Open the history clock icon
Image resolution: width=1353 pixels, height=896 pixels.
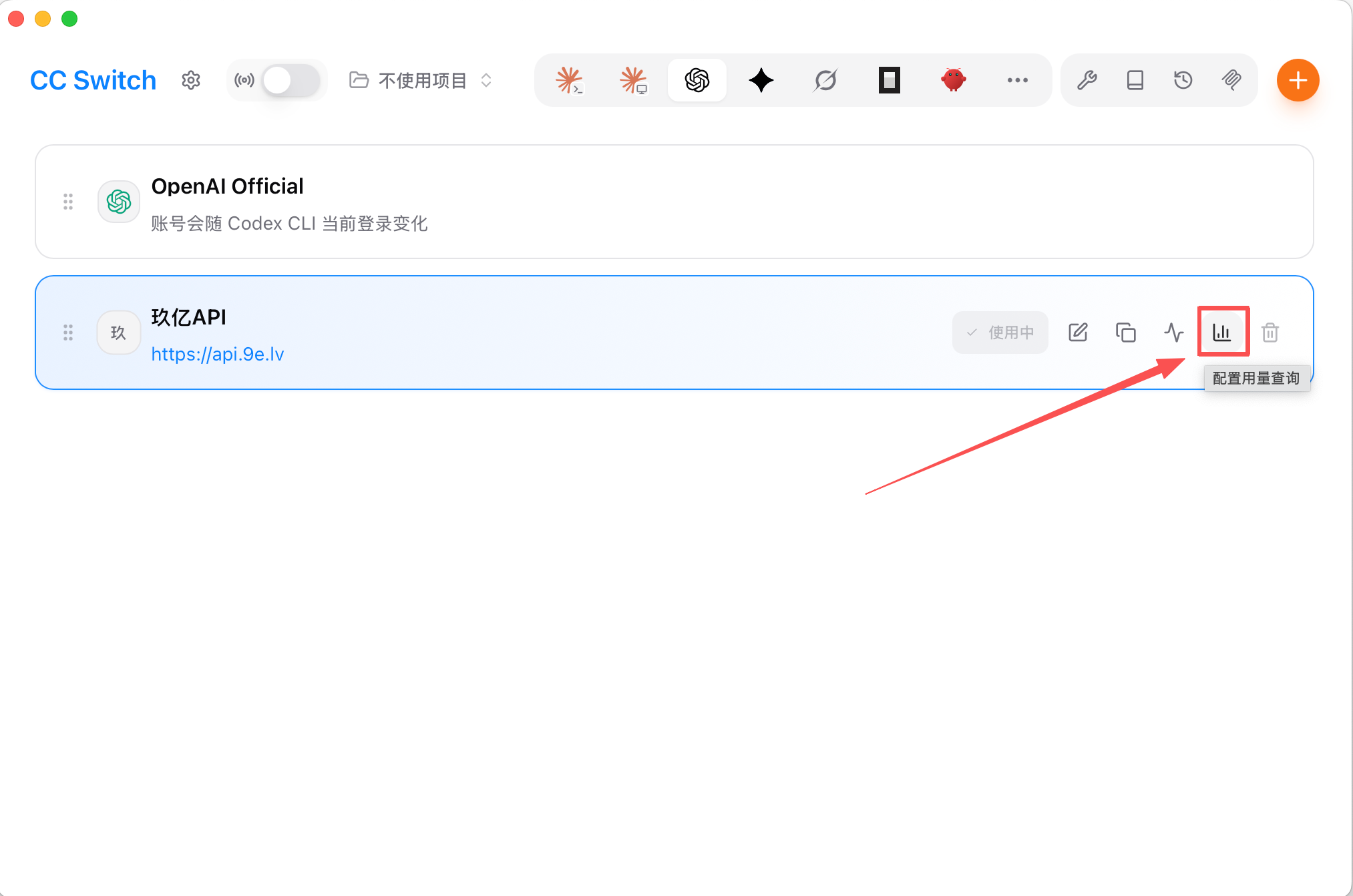click(x=1183, y=80)
